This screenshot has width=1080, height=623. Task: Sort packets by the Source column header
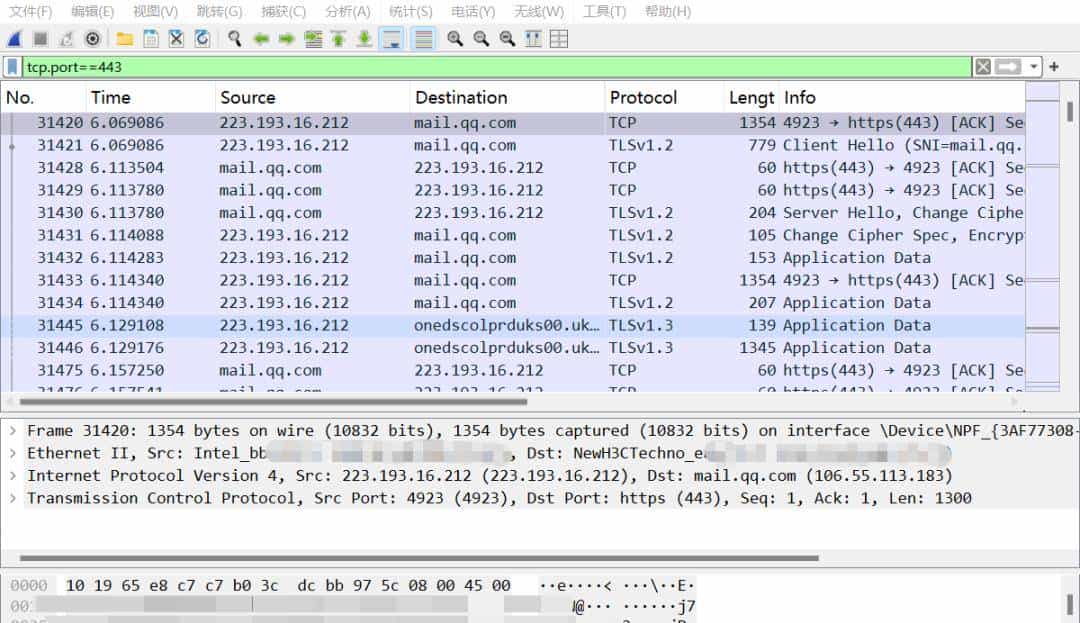point(313,98)
